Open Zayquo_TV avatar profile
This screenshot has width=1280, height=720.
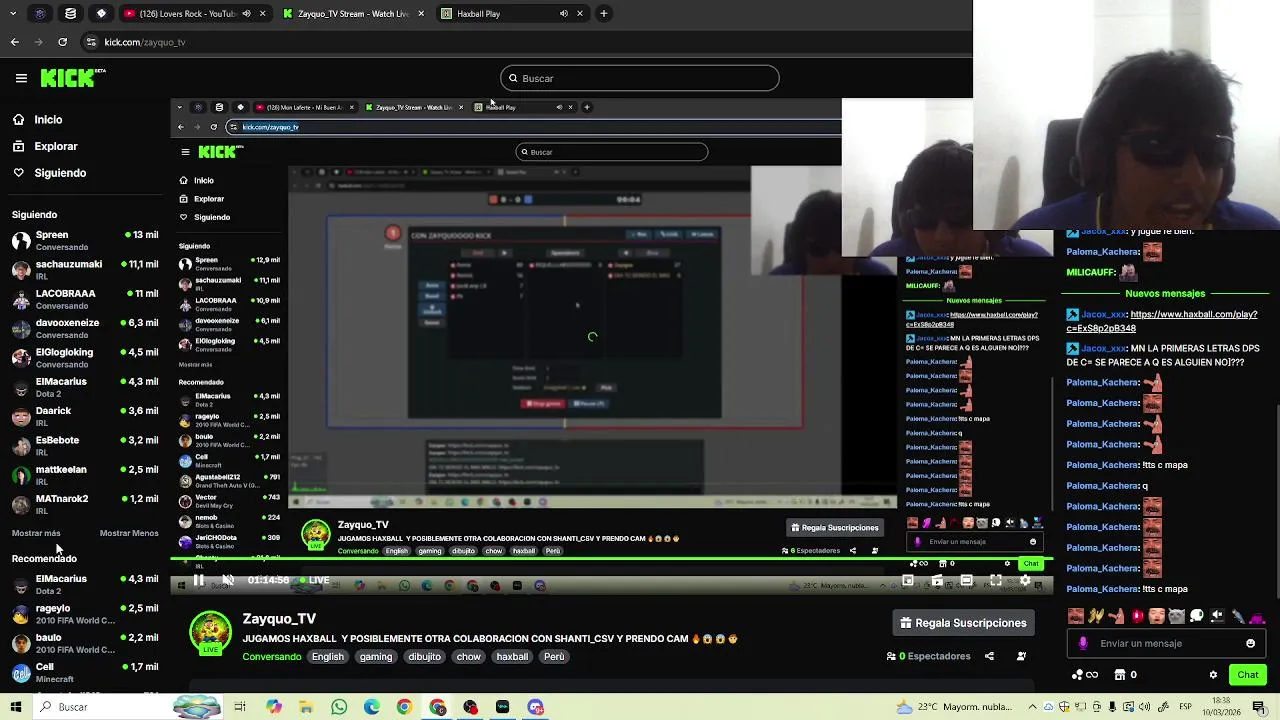210,634
